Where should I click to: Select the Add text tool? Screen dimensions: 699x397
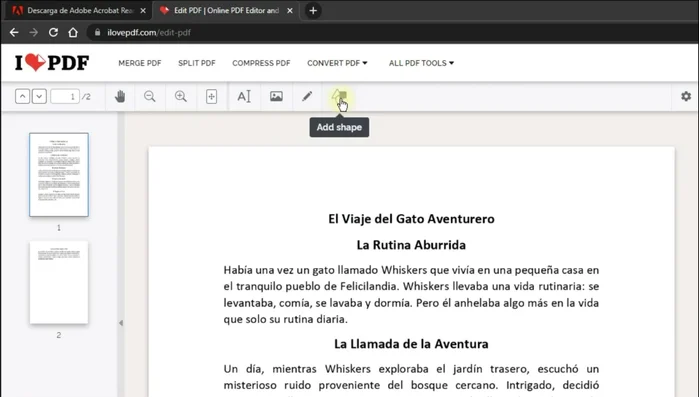click(244, 96)
